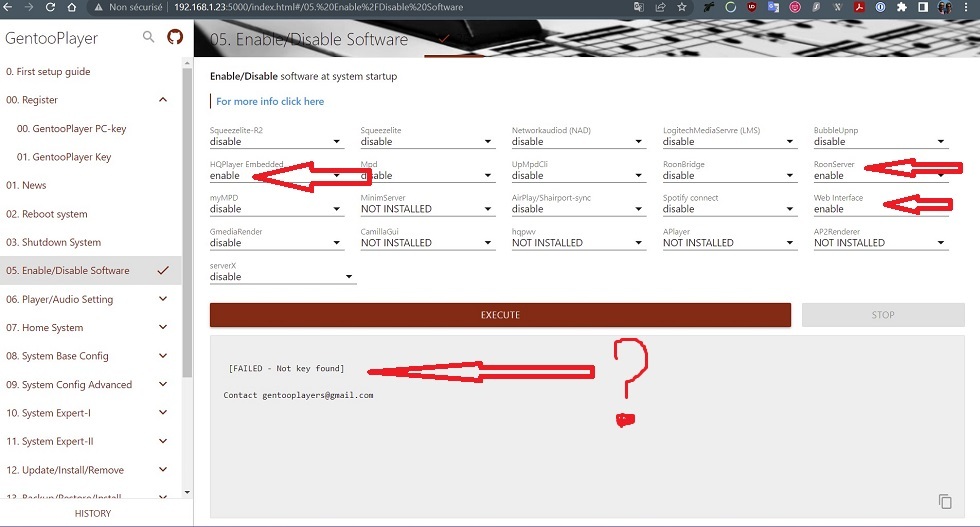
Task: Click the browser forward arrow
Action: [29, 7]
